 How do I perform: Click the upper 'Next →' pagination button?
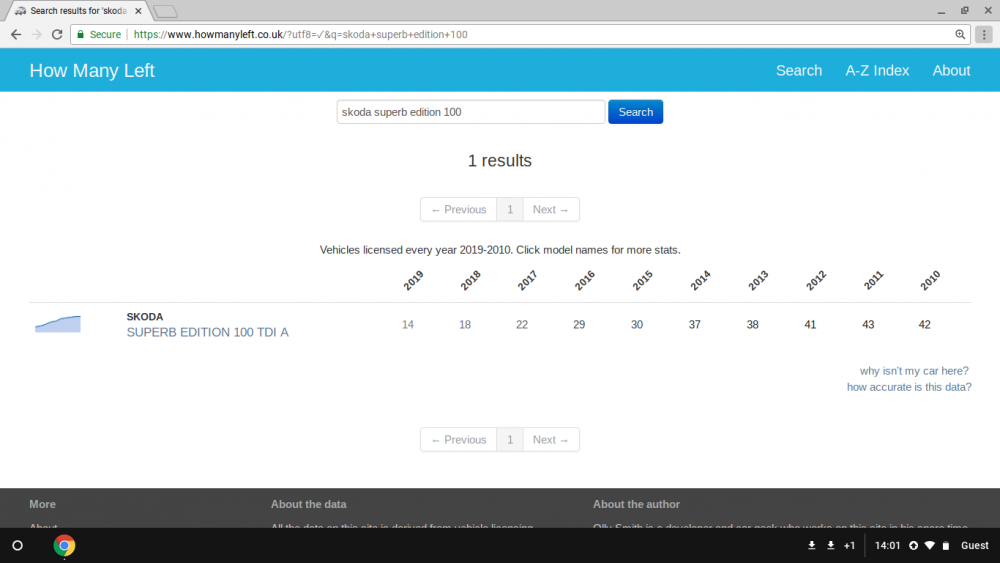(550, 210)
